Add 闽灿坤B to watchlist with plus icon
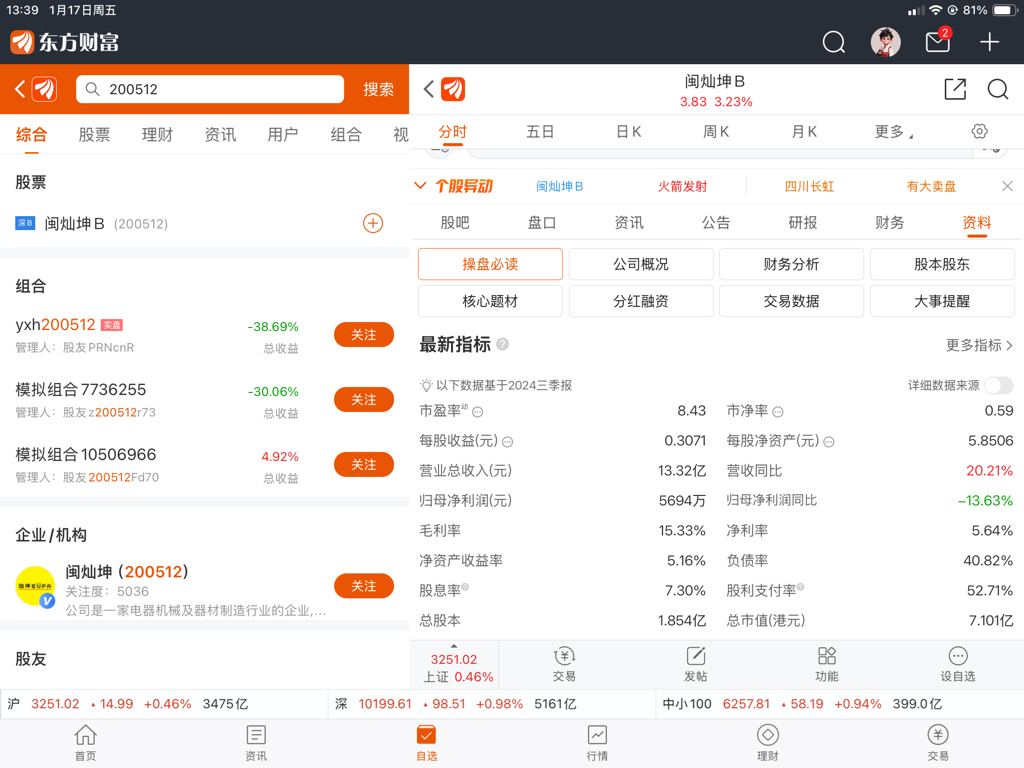1024x768 pixels. click(373, 223)
